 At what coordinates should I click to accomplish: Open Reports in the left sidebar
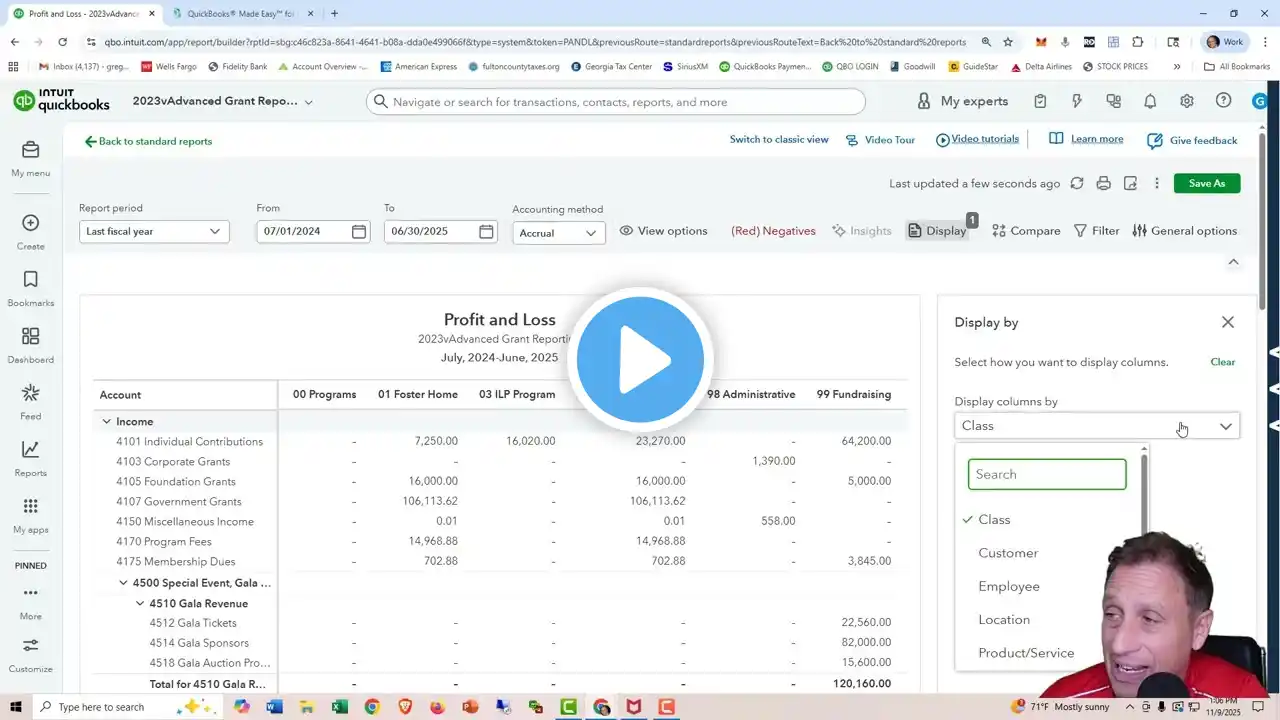tap(30, 458)
